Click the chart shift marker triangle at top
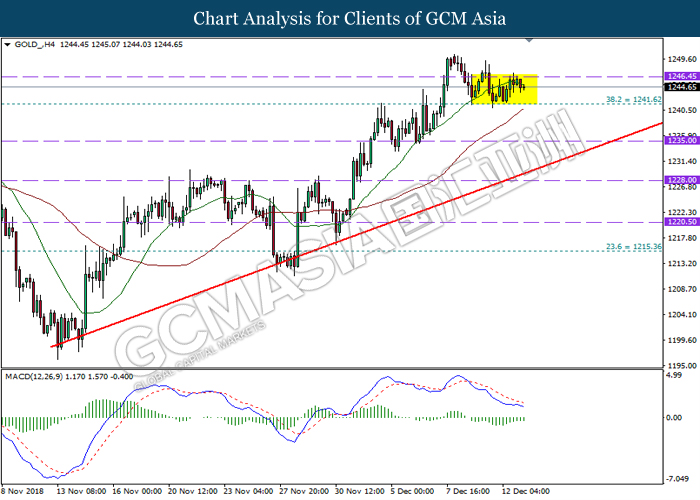This screenshot has width=700, height=500. coord(529,41)
